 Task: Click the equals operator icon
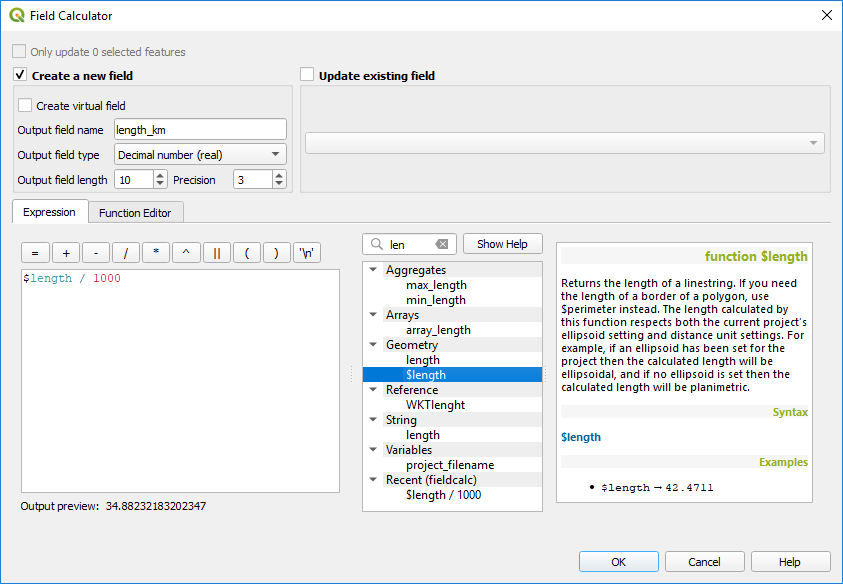pos(35,252)
